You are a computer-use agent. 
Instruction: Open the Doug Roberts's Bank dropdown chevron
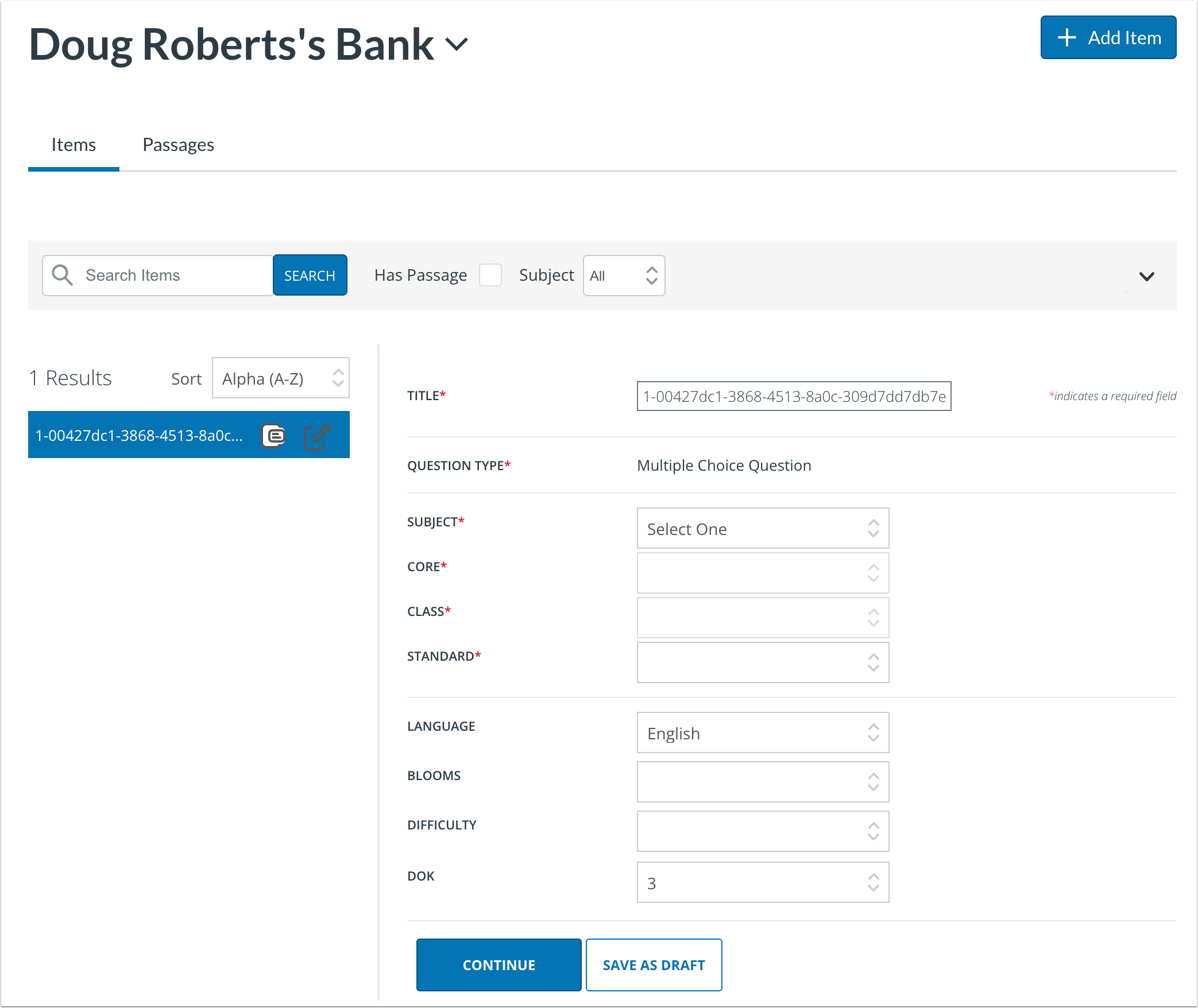[457, 44]
